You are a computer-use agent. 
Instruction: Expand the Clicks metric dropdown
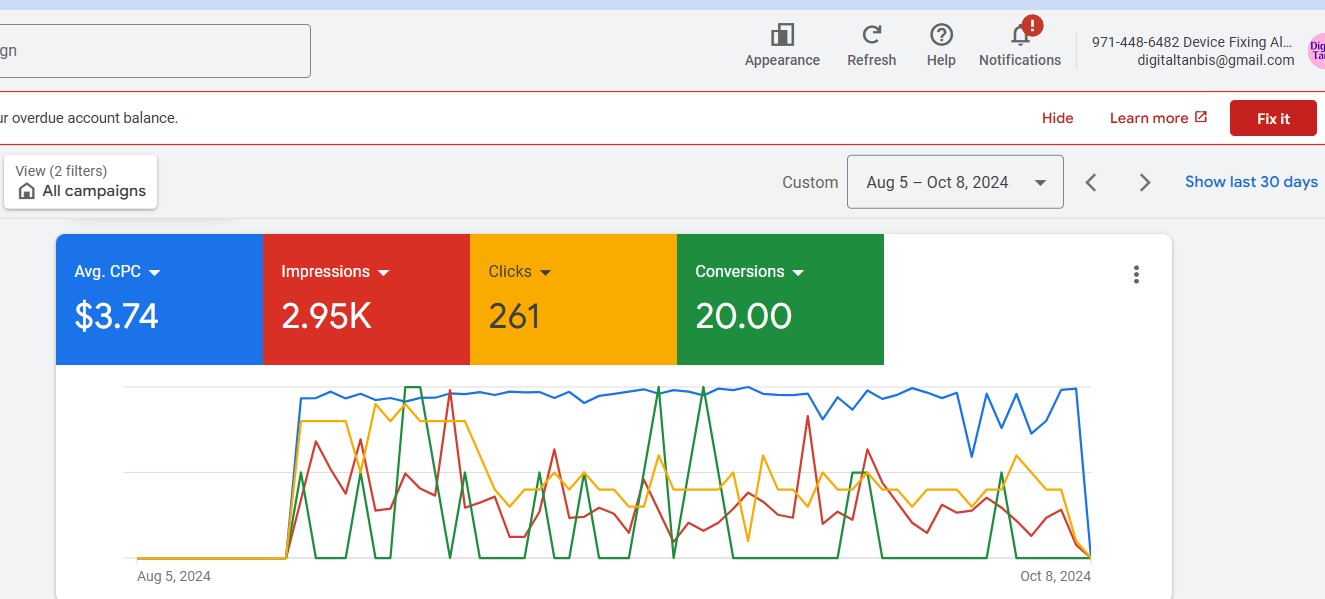[x=546, y=272]
